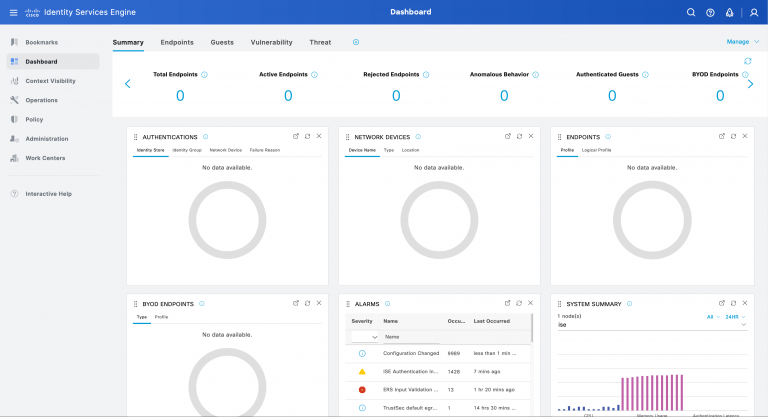
Task: Click info icon beside System Summary title
Action: coord(629,304)
